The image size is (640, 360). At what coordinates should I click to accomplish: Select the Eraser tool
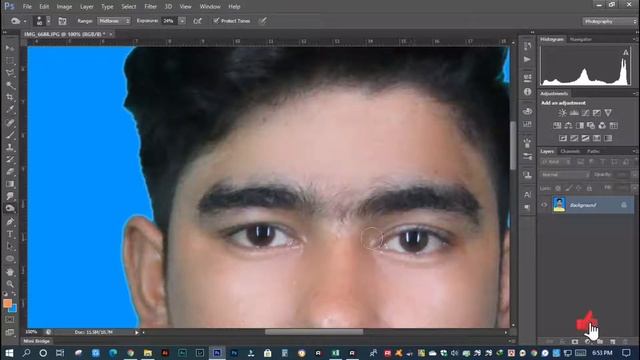click(x=10, y=171)
